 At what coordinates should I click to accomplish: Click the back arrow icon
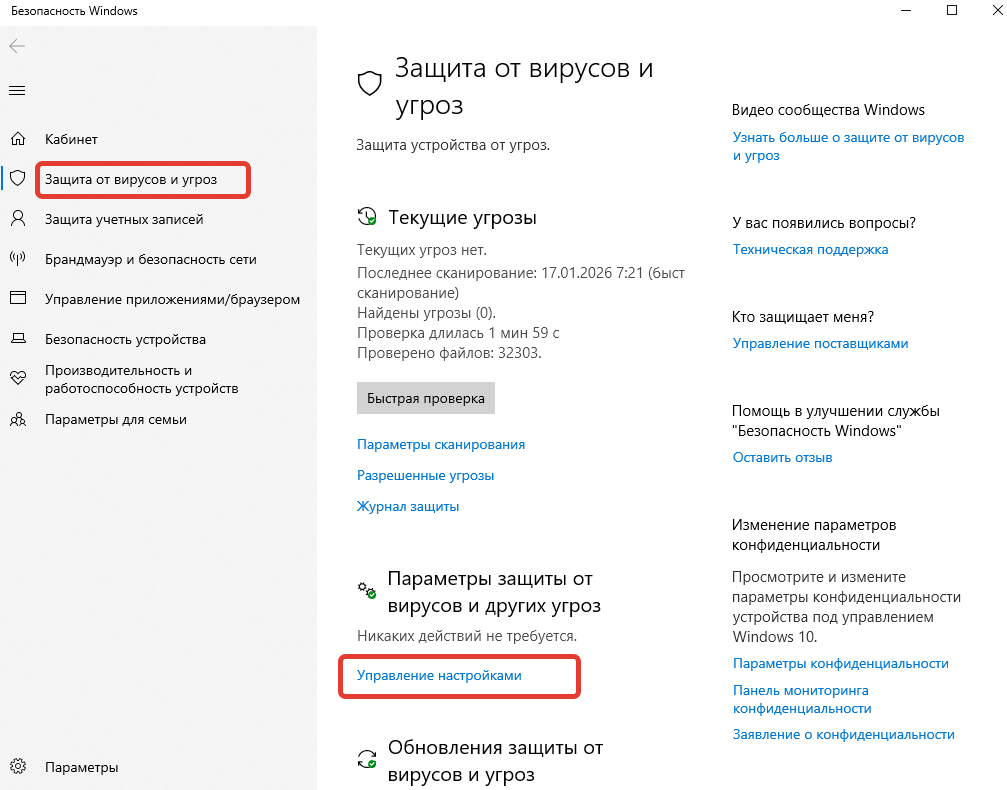17,46
